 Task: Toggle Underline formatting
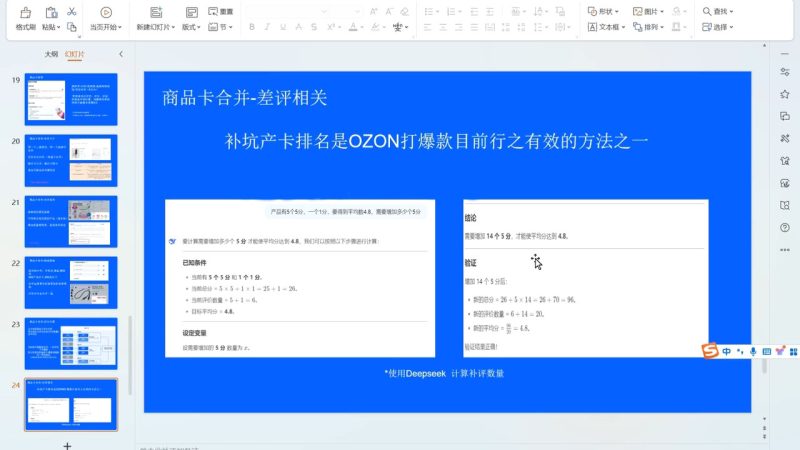[x=283, y=27]
